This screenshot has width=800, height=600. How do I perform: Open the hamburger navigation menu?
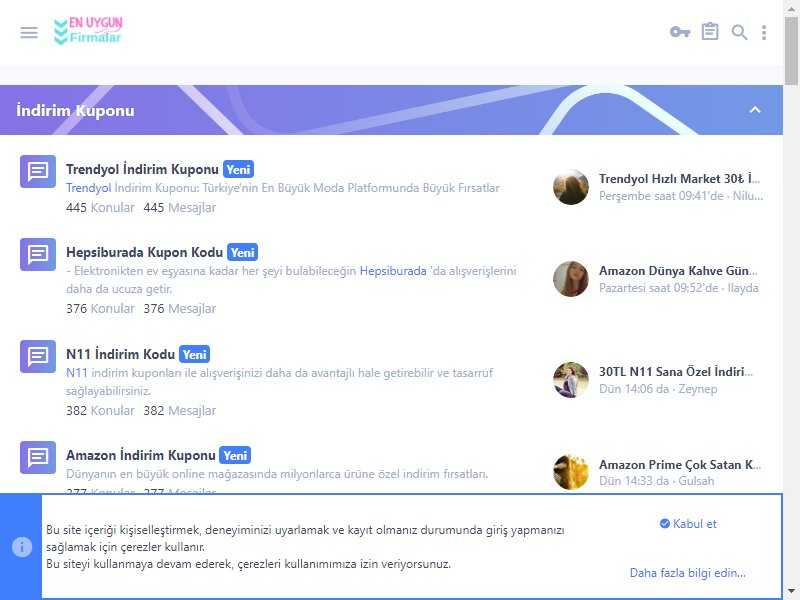click(x=29, y=33)
